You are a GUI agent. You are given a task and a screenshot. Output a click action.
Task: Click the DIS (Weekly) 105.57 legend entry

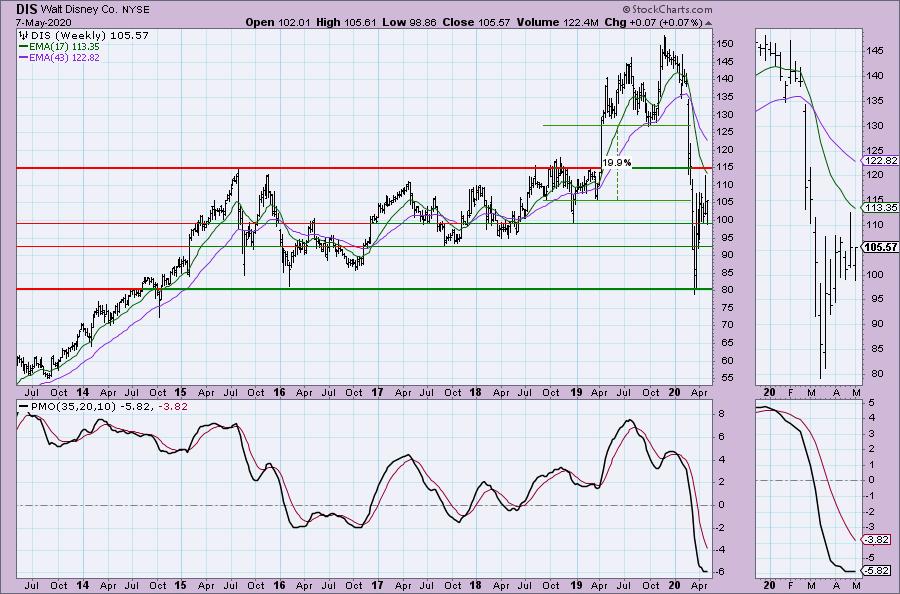click(x=90, y=35)
